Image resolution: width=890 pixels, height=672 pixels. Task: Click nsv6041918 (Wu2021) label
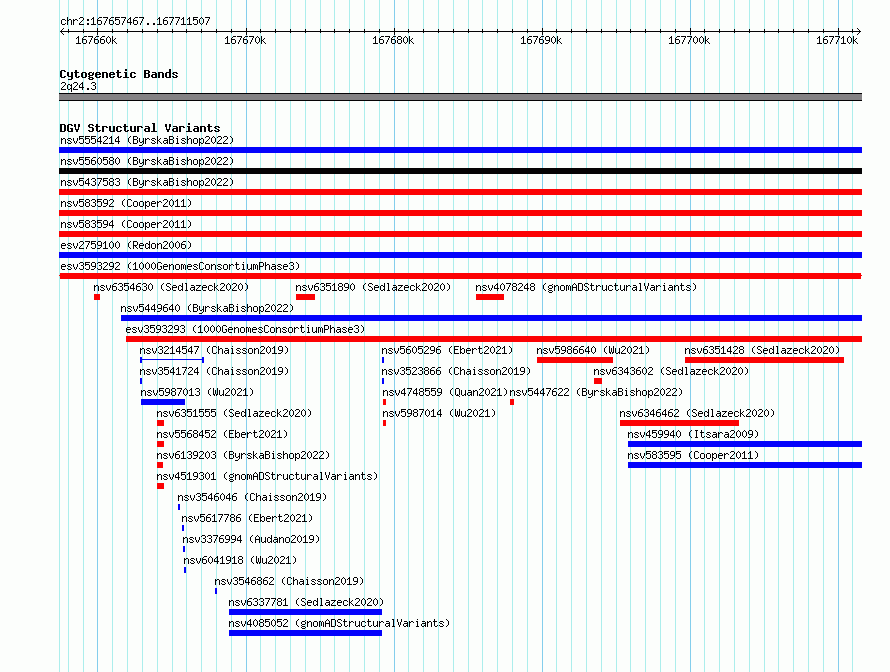tap(241, 560)
